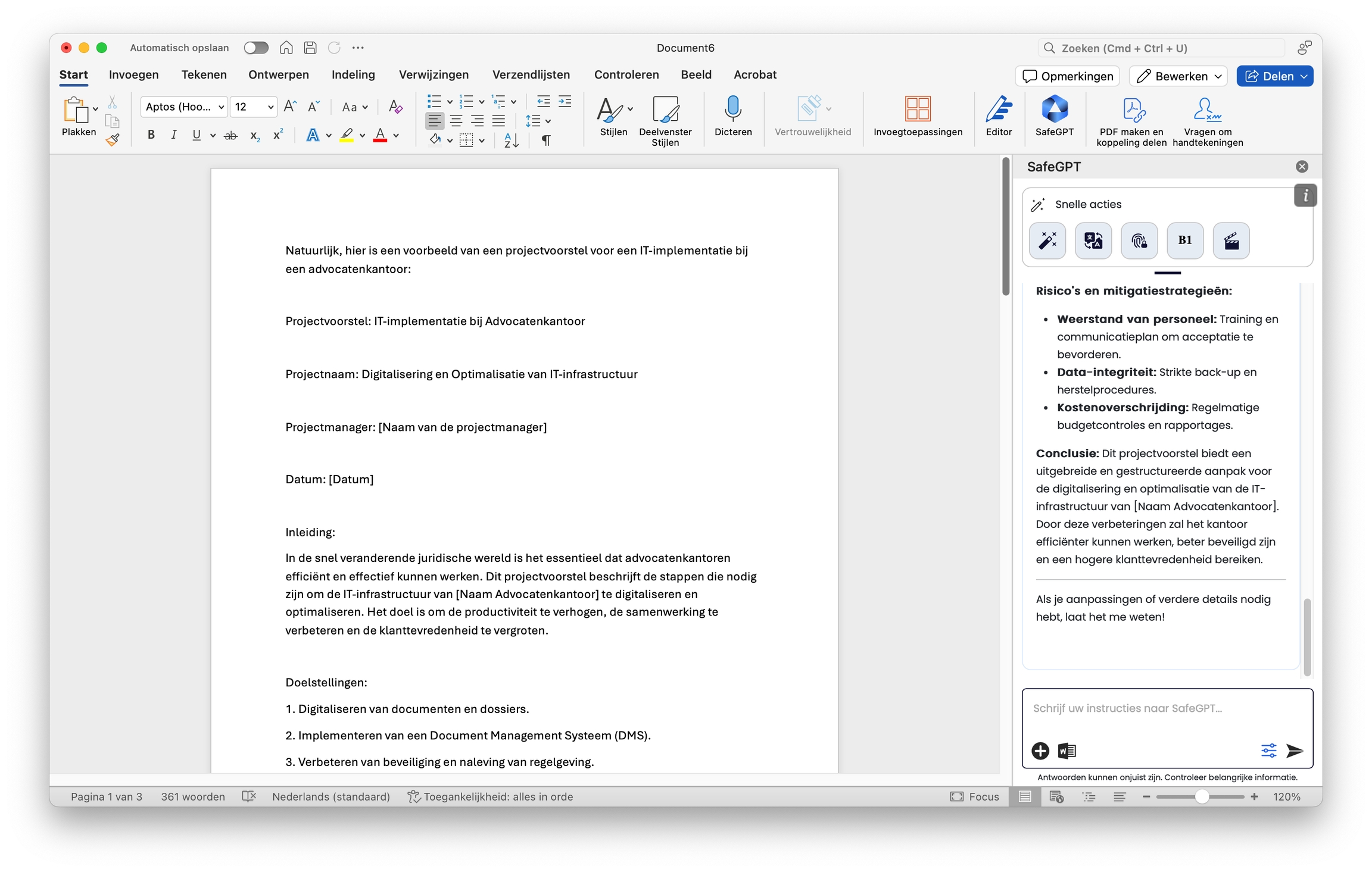Viewport: 1372px width, 872px height.
Task: Click Toegankelijkheid: alles in orde
Action: (490, 796)
